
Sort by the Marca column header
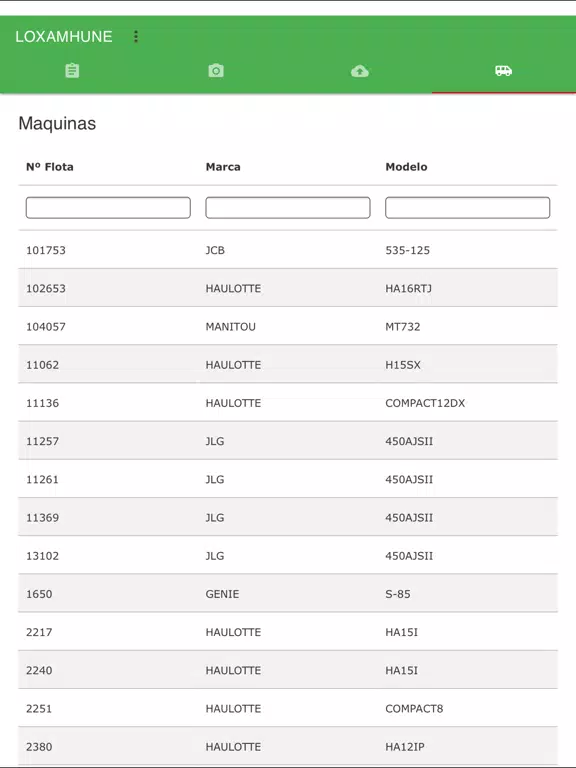[x=223, y=167]
